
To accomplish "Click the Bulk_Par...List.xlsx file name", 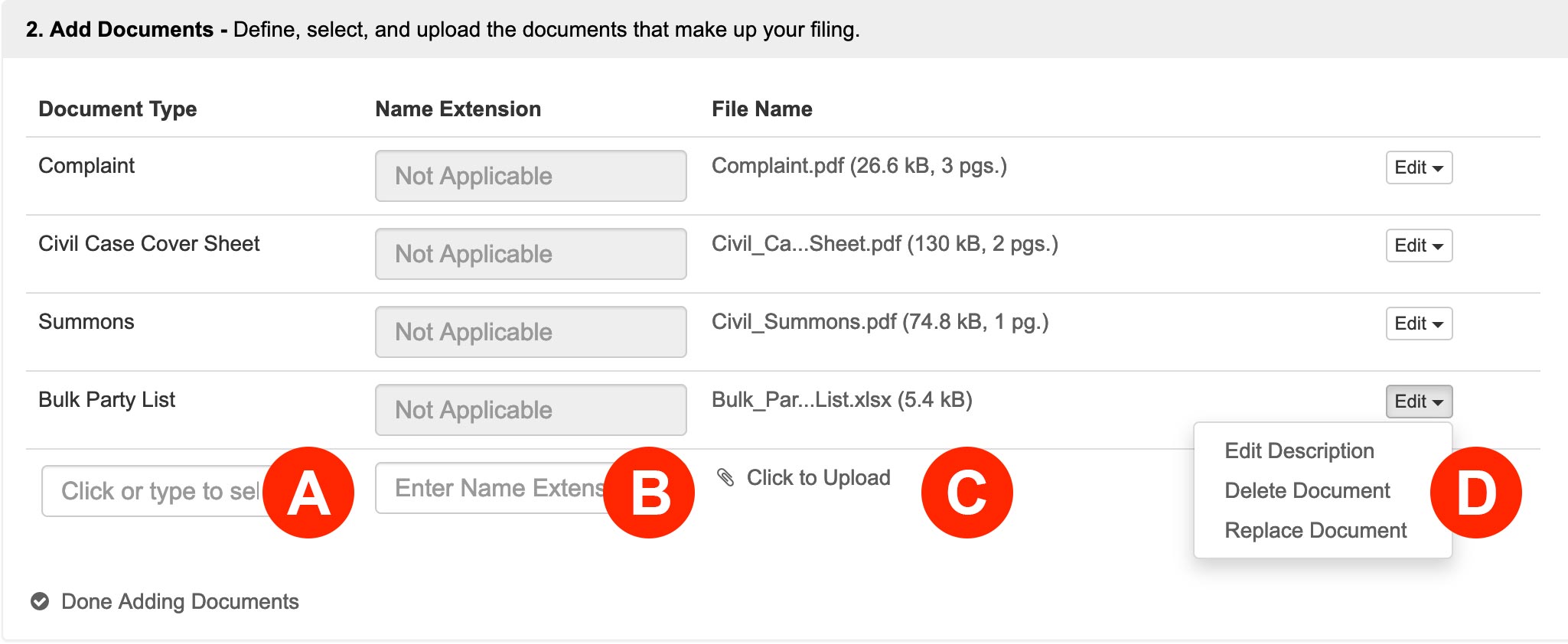I will click(x=842, y=400).
